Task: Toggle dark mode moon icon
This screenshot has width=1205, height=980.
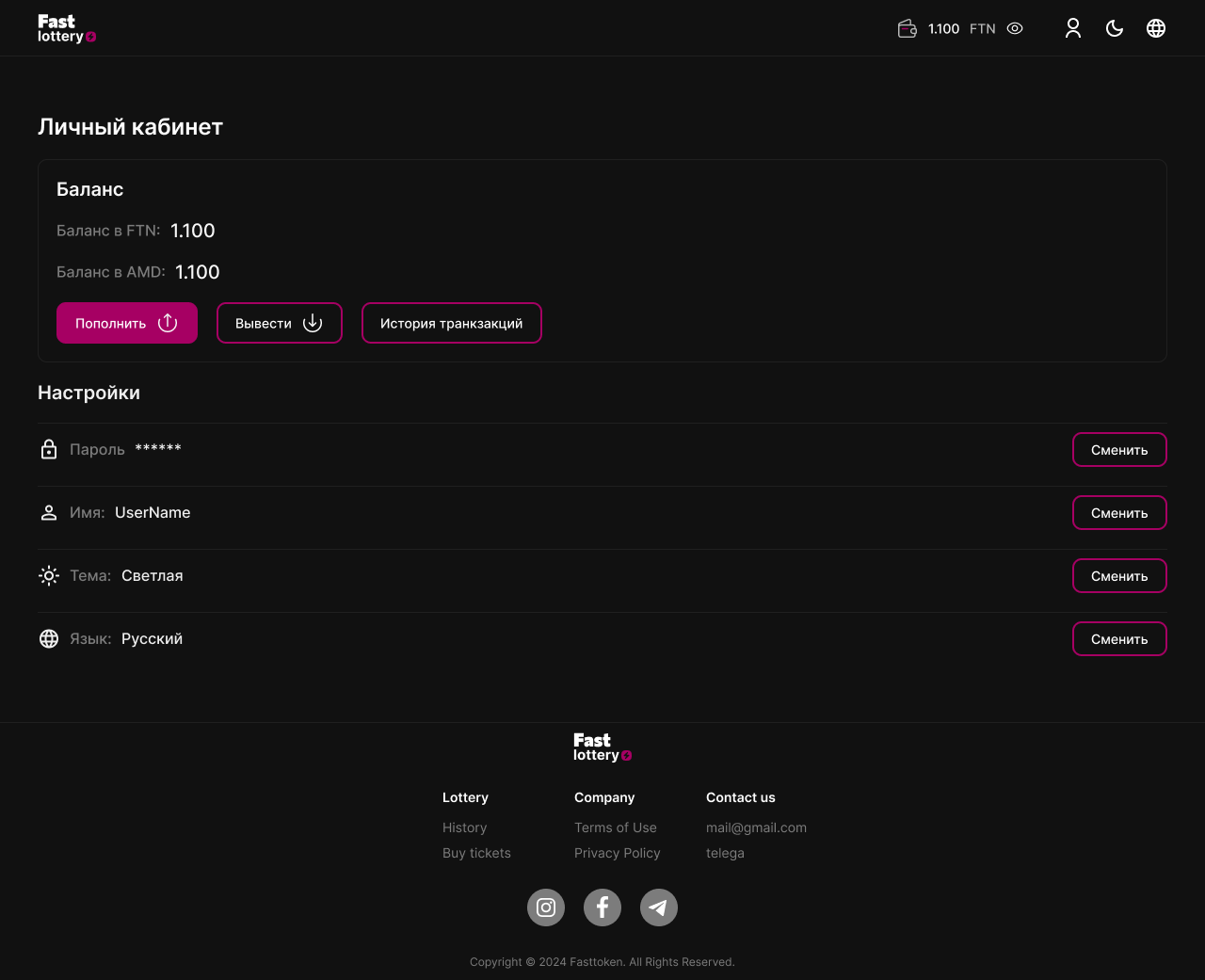Action: (1115, 28)
